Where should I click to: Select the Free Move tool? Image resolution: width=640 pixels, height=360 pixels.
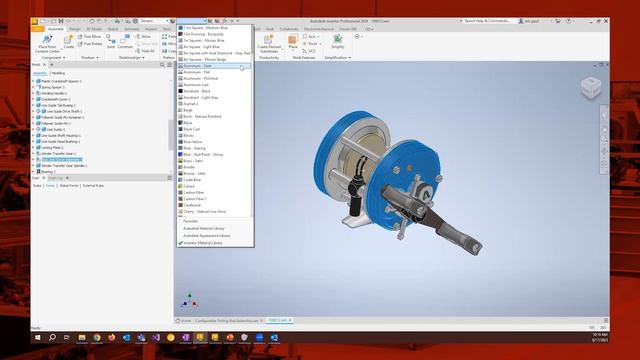90,37
